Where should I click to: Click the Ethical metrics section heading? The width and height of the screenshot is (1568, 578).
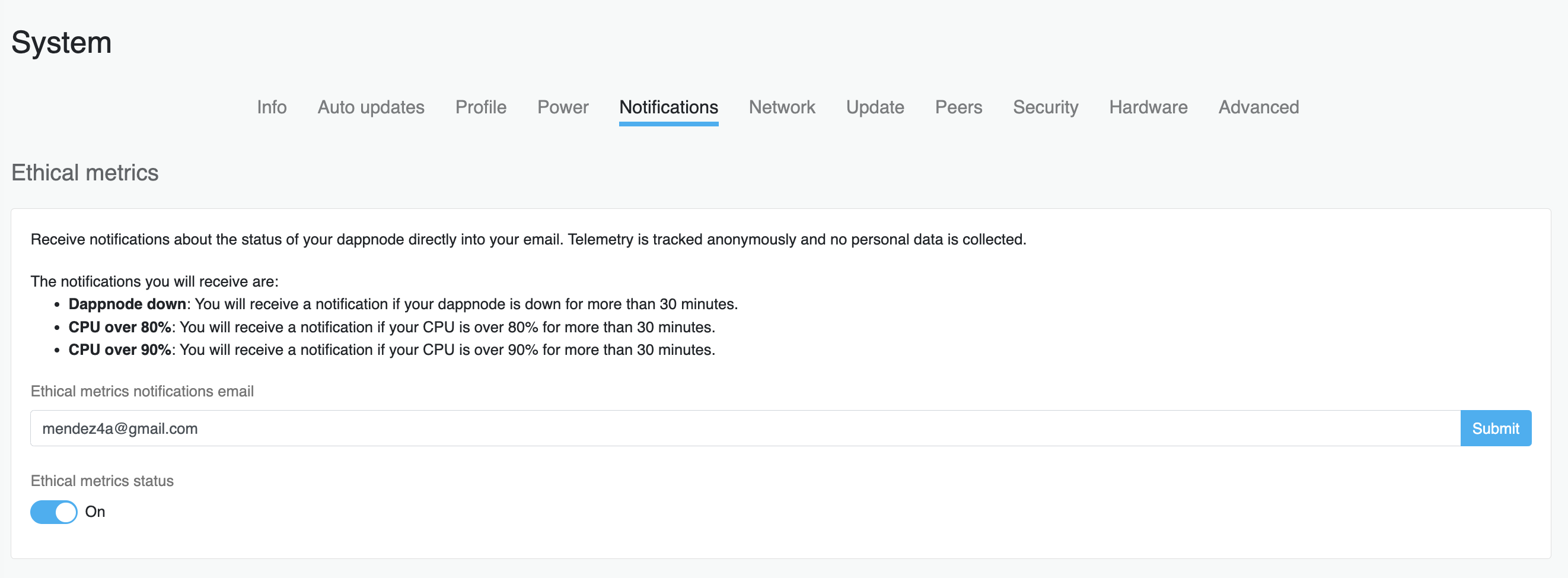tap(85, 172)
